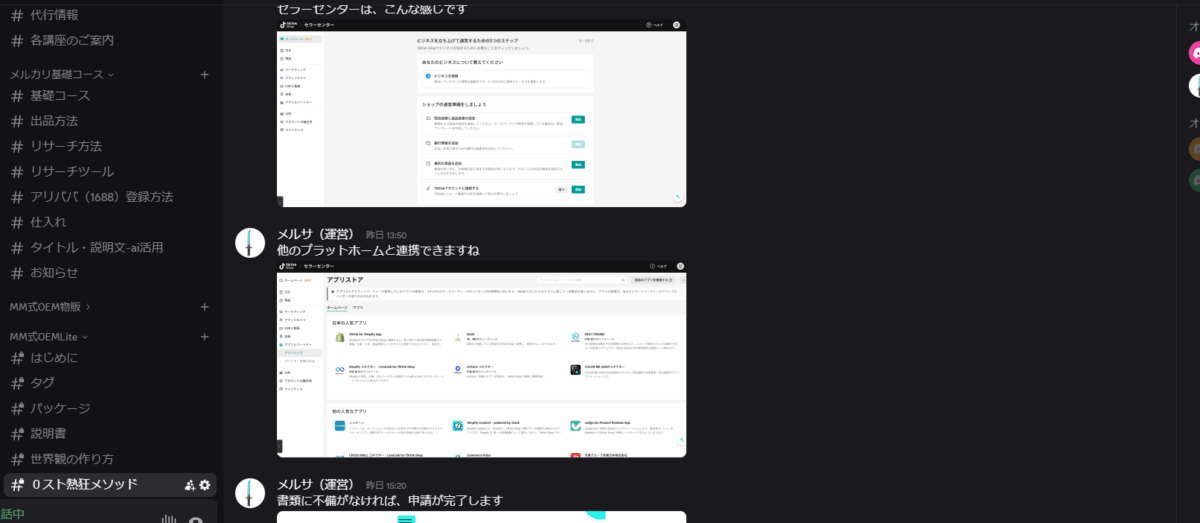Collapse the メルカリ基礎コース category
Viewport: 1200px width, 523px height.
pyautogui.click(x=62, y=74)
